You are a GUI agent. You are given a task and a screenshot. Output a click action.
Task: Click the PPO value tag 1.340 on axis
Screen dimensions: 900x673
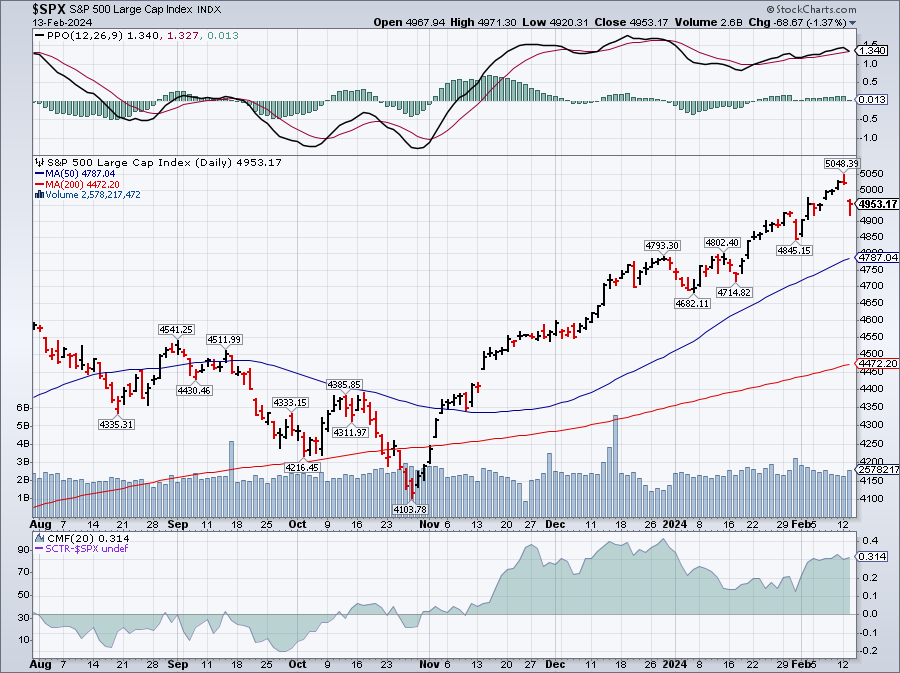click(872, 50)
